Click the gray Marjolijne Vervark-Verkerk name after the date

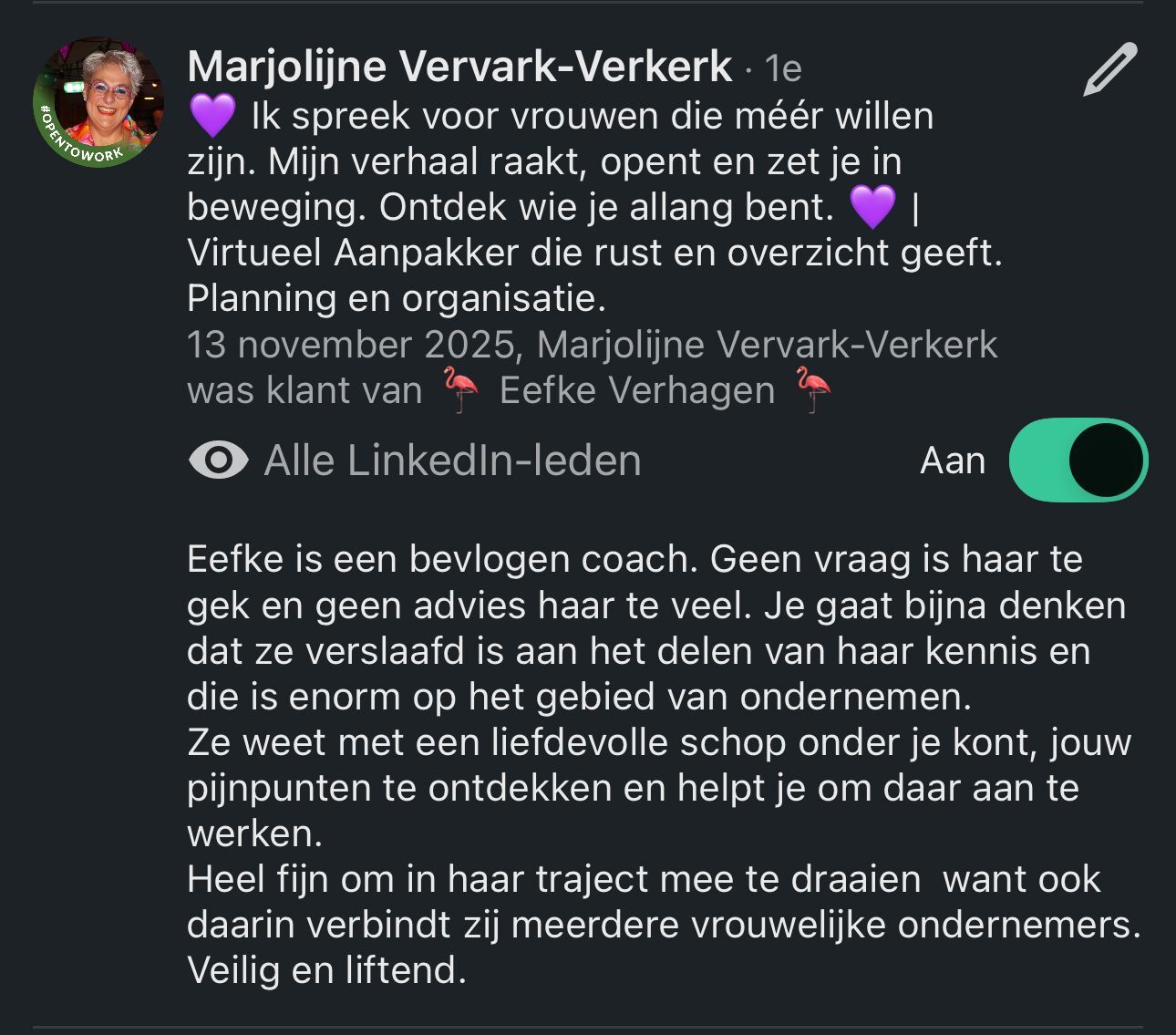click(x=767, y=345)
